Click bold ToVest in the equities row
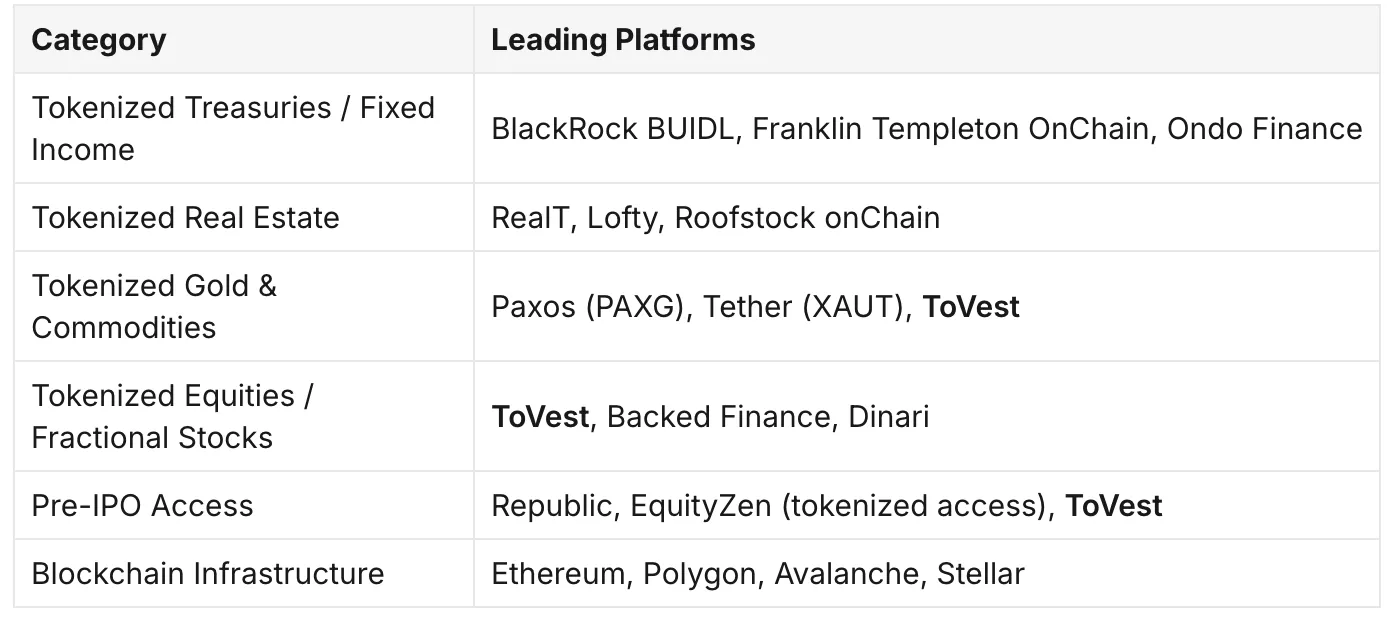This screenshot has height=619, width=1387. [x=540, y=416]
